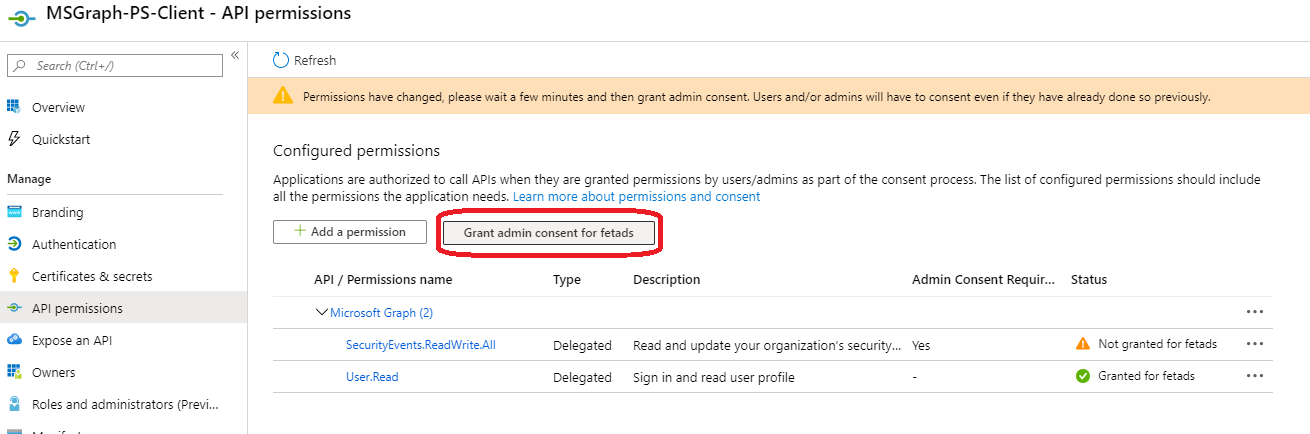Viewport: 1310px width, 434px height.
Task: Click the Branding icon in sidebar
Action: [x=14, y=212]
